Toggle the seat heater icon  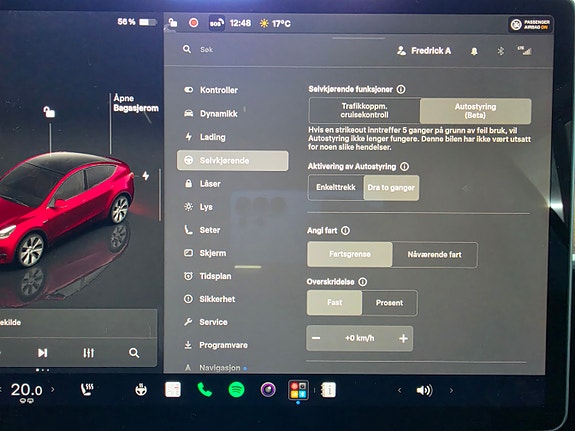pos(87,390)
